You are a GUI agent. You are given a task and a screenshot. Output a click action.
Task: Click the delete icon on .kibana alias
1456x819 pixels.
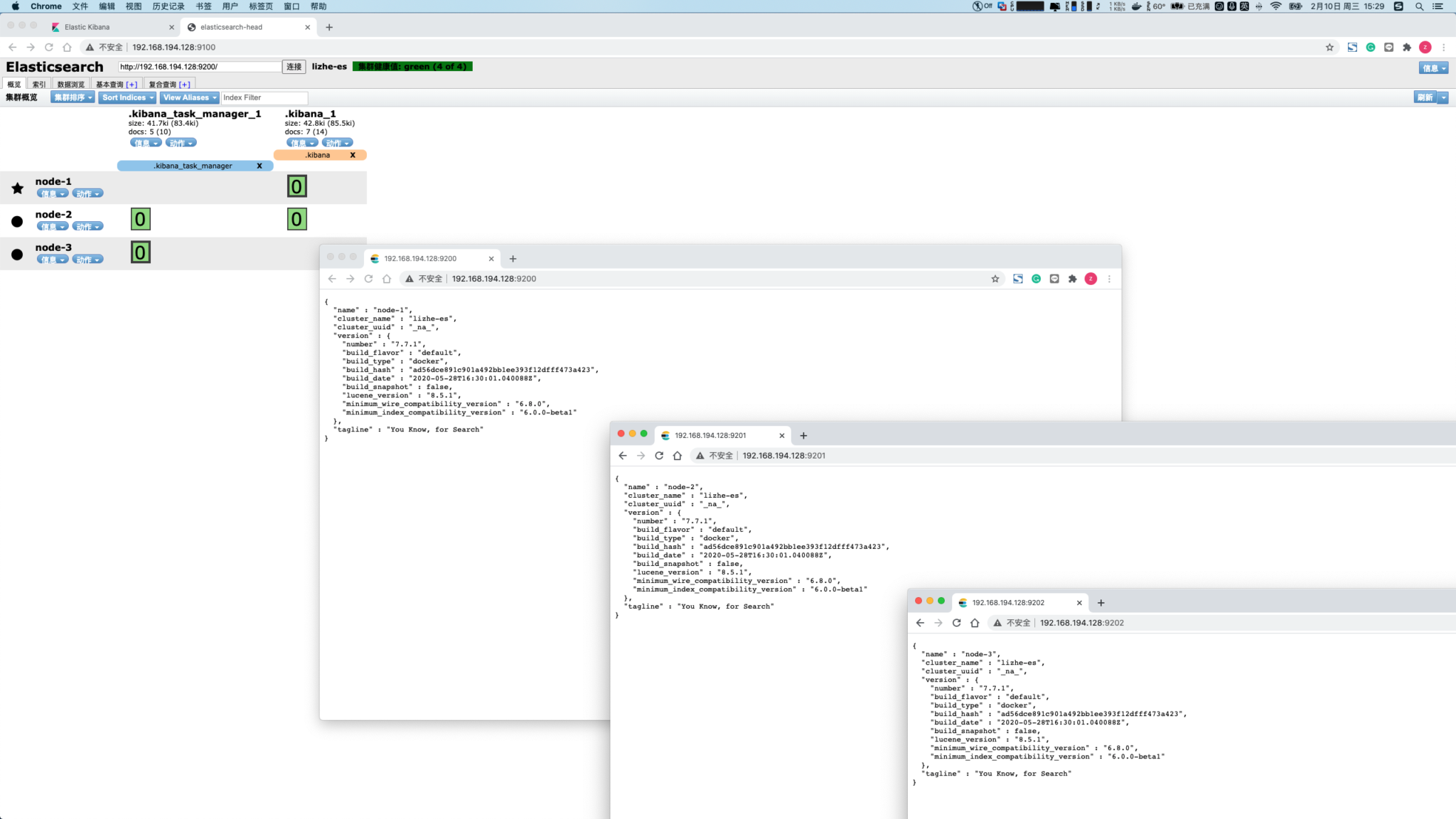(353, 155)
